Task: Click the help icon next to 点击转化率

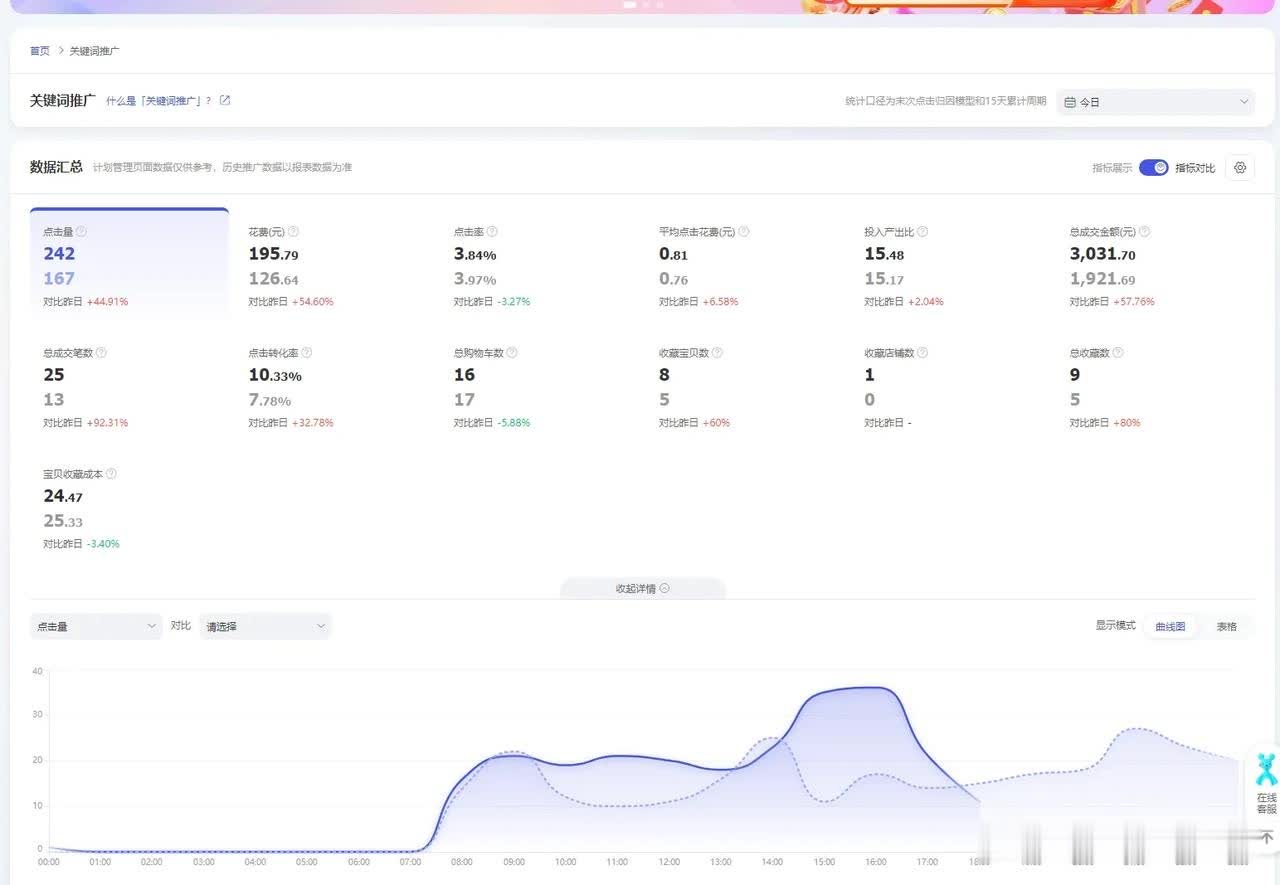Action: click(x=306, y=352)
